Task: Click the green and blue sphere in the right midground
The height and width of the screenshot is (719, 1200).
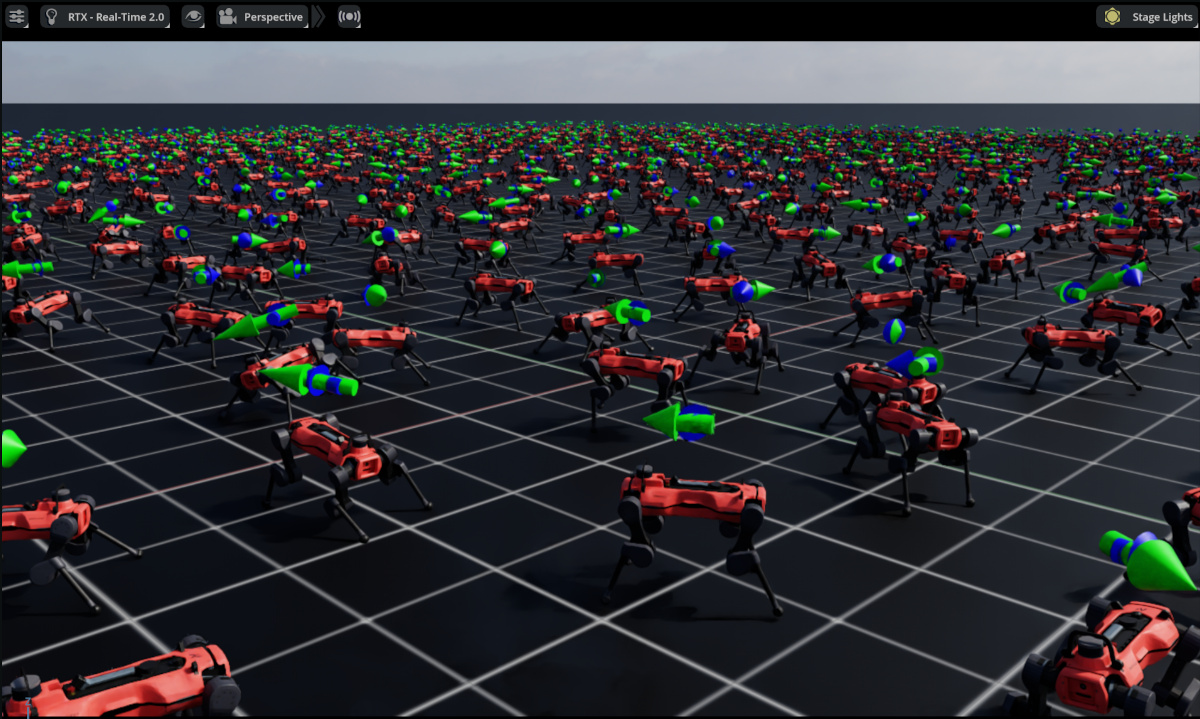Action: coord(894,330)
